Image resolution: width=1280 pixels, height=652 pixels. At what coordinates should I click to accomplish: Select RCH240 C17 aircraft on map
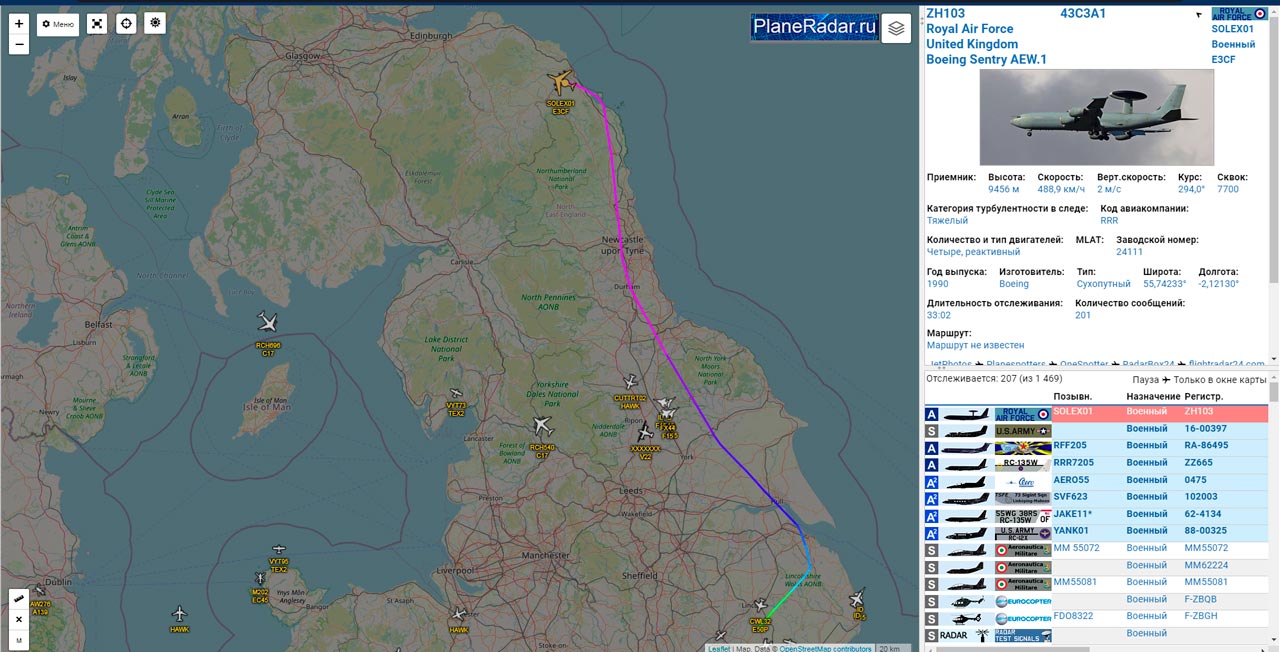click(543, 426)
